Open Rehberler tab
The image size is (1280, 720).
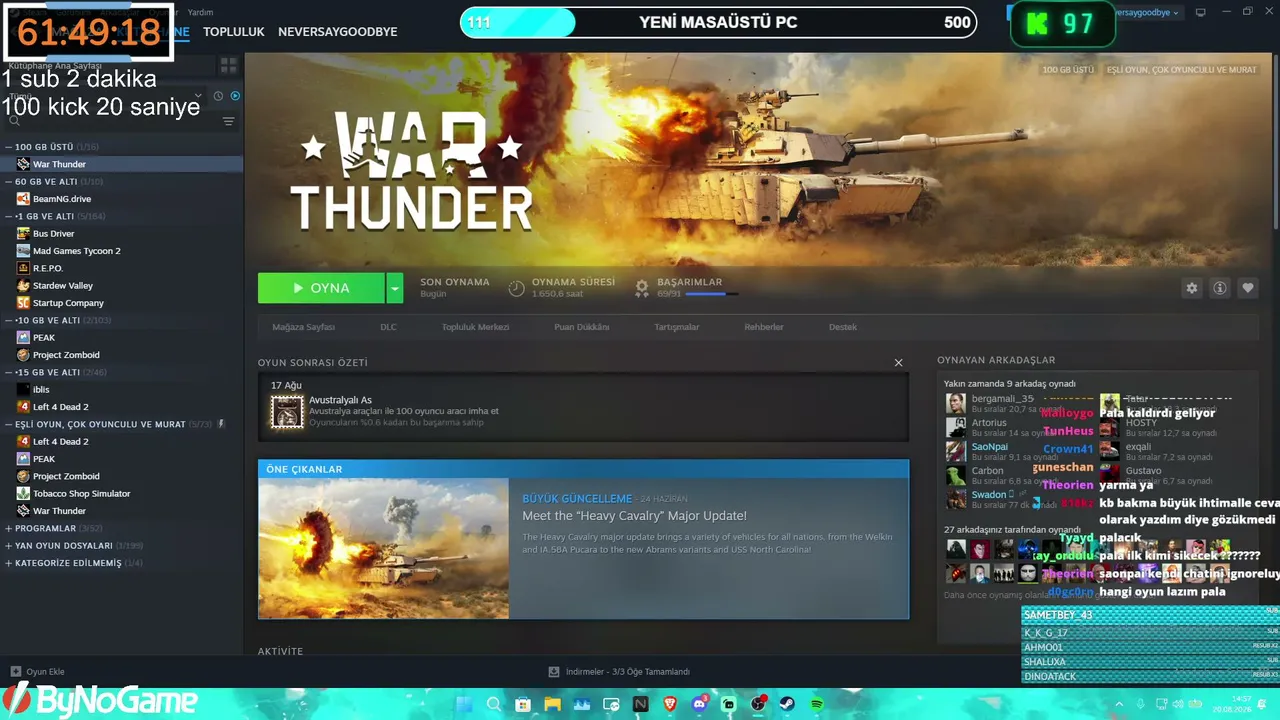[764, 327]
